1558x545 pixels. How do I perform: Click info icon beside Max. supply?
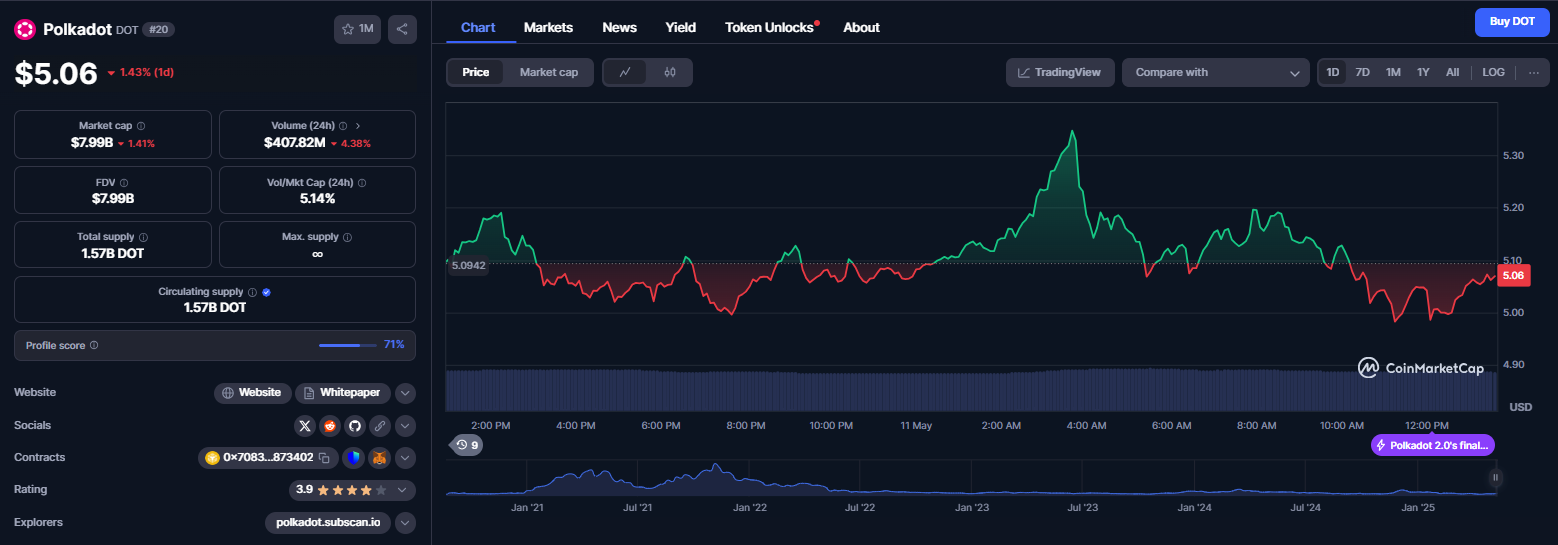pyautogui.click(x=348, y=237)
